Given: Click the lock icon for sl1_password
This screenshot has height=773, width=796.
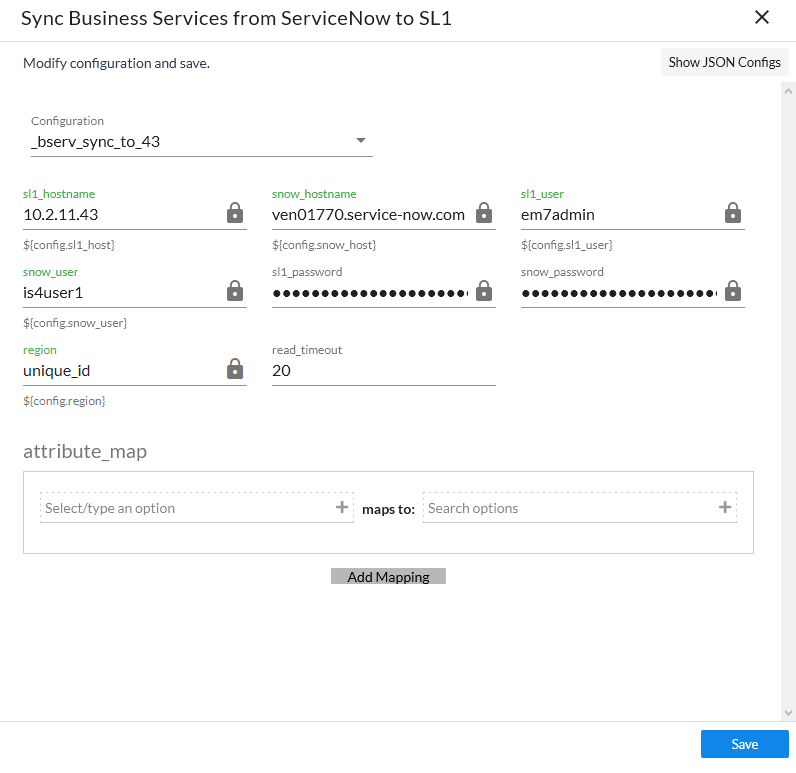Looking at the screenshot, I should pyautogui.click(x=483, y=291).
